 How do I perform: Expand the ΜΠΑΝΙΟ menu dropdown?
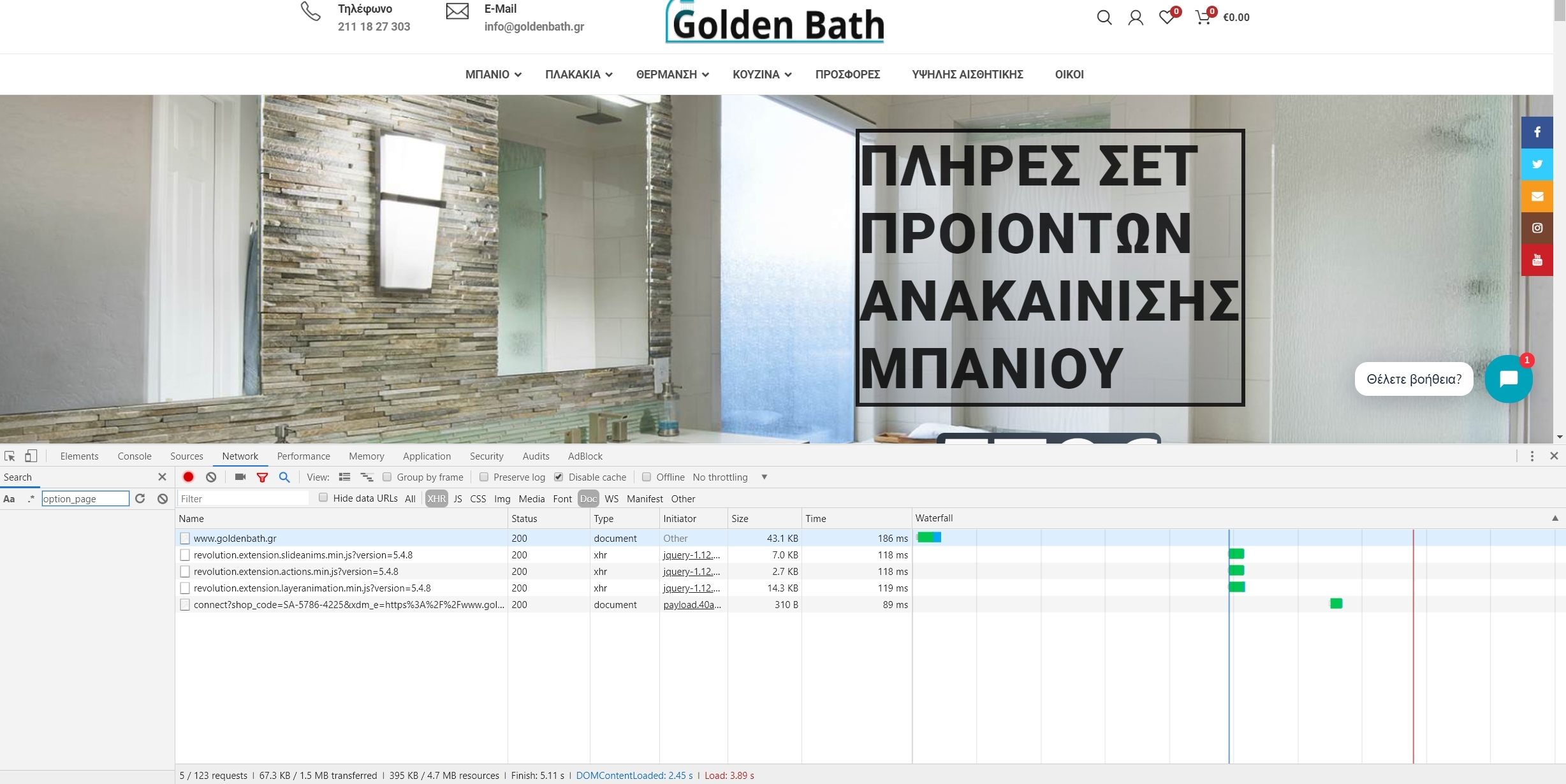pyautogui.click(x=493, y=75)
